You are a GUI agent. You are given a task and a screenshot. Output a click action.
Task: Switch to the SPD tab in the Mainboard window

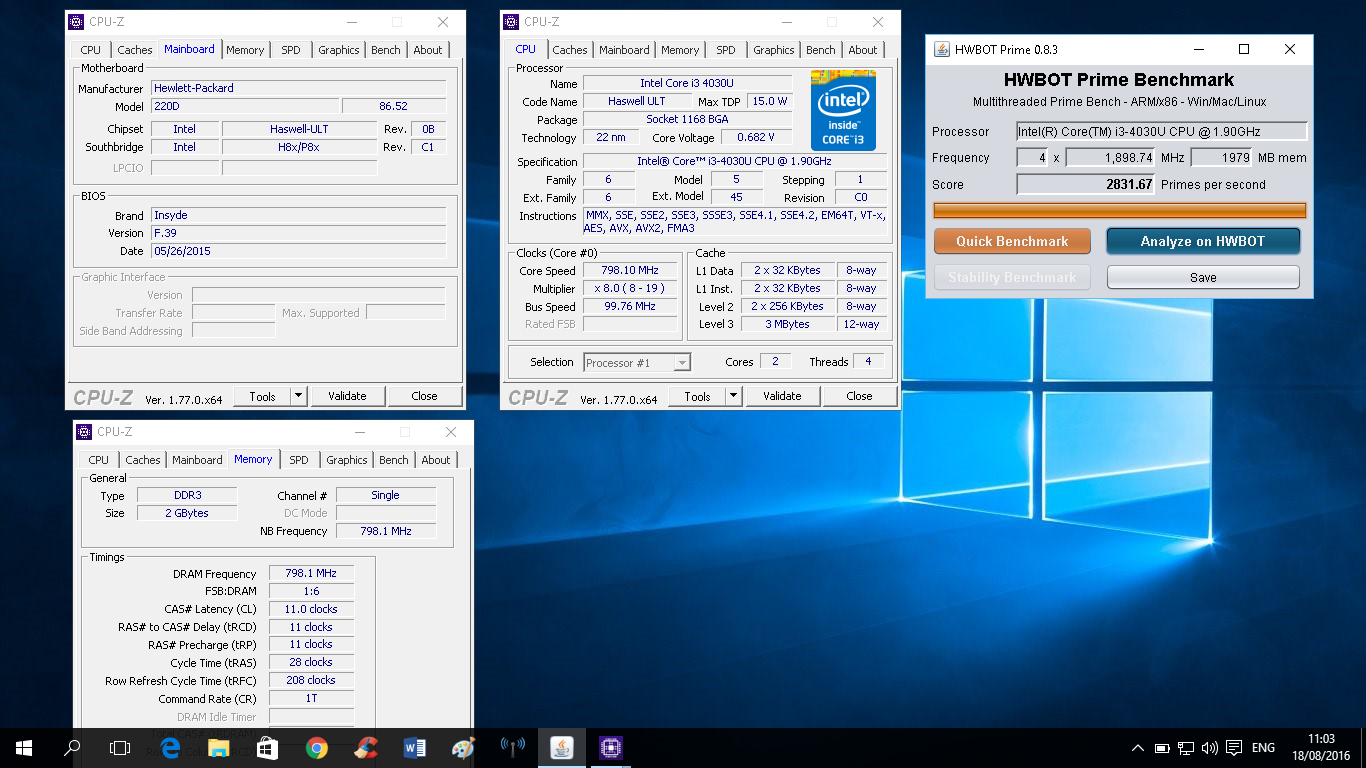click(x=290, y=50)
